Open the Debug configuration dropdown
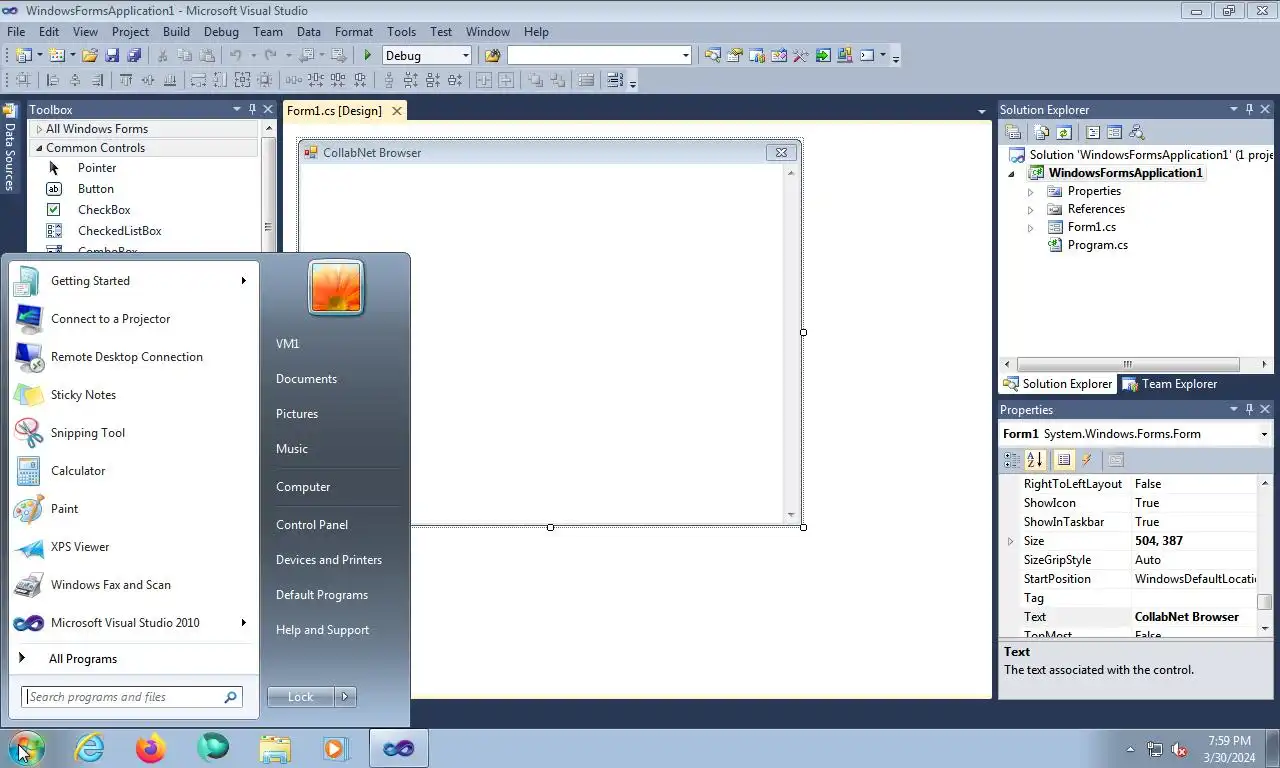Viewport: 1280px width, 768px height. [465, 56]
